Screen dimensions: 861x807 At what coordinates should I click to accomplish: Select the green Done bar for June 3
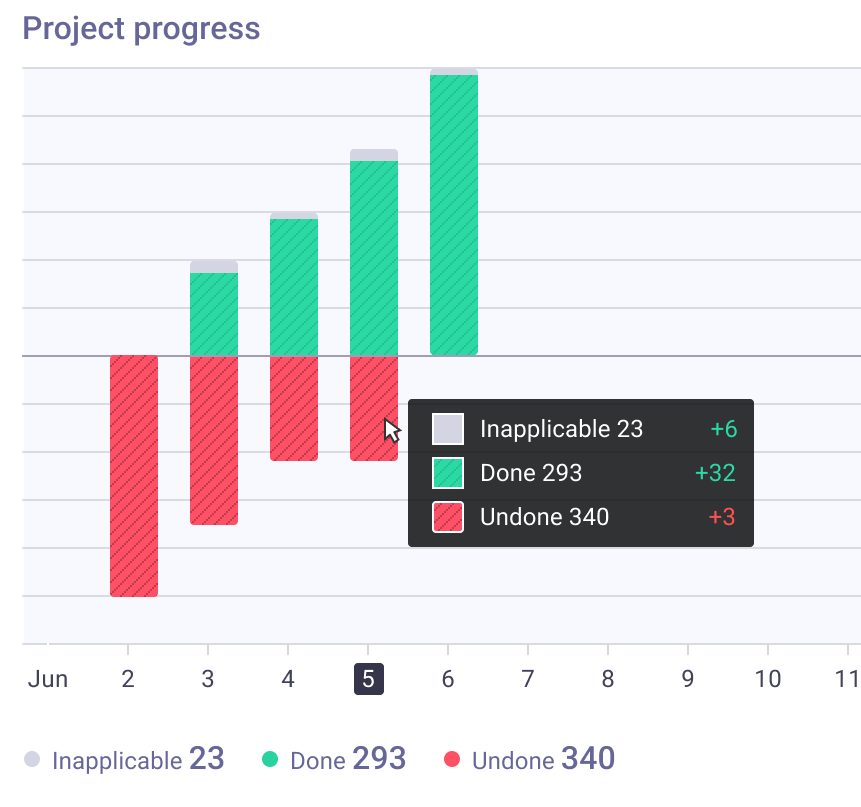point(214,314)
